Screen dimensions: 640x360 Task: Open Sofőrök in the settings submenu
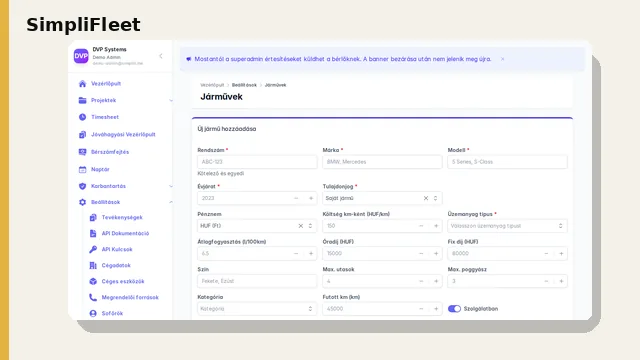click(112, 313)
